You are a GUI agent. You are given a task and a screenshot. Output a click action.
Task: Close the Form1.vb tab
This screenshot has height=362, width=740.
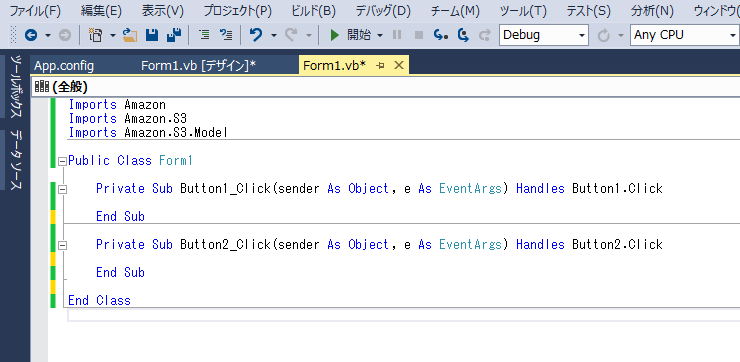399,66
